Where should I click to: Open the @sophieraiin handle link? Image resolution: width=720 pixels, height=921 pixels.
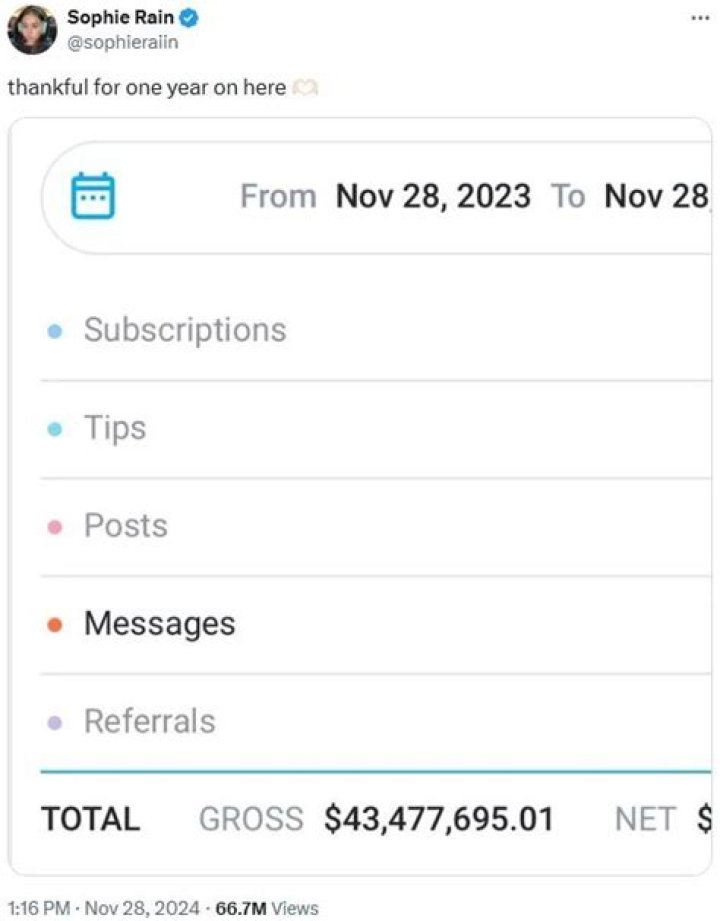(x=123, y=42)
